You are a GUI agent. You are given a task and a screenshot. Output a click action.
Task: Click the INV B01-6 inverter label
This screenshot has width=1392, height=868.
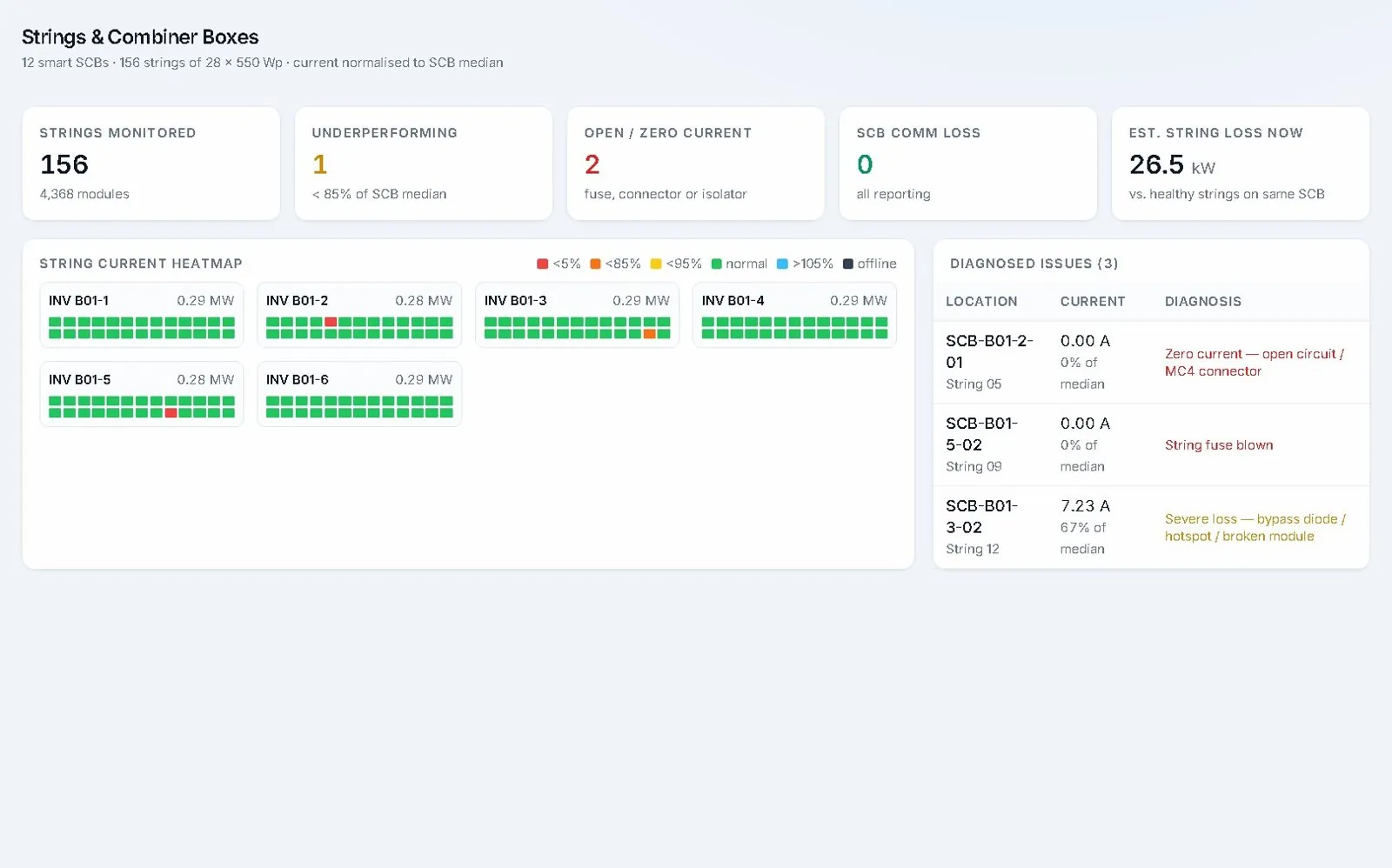(297, 379)
